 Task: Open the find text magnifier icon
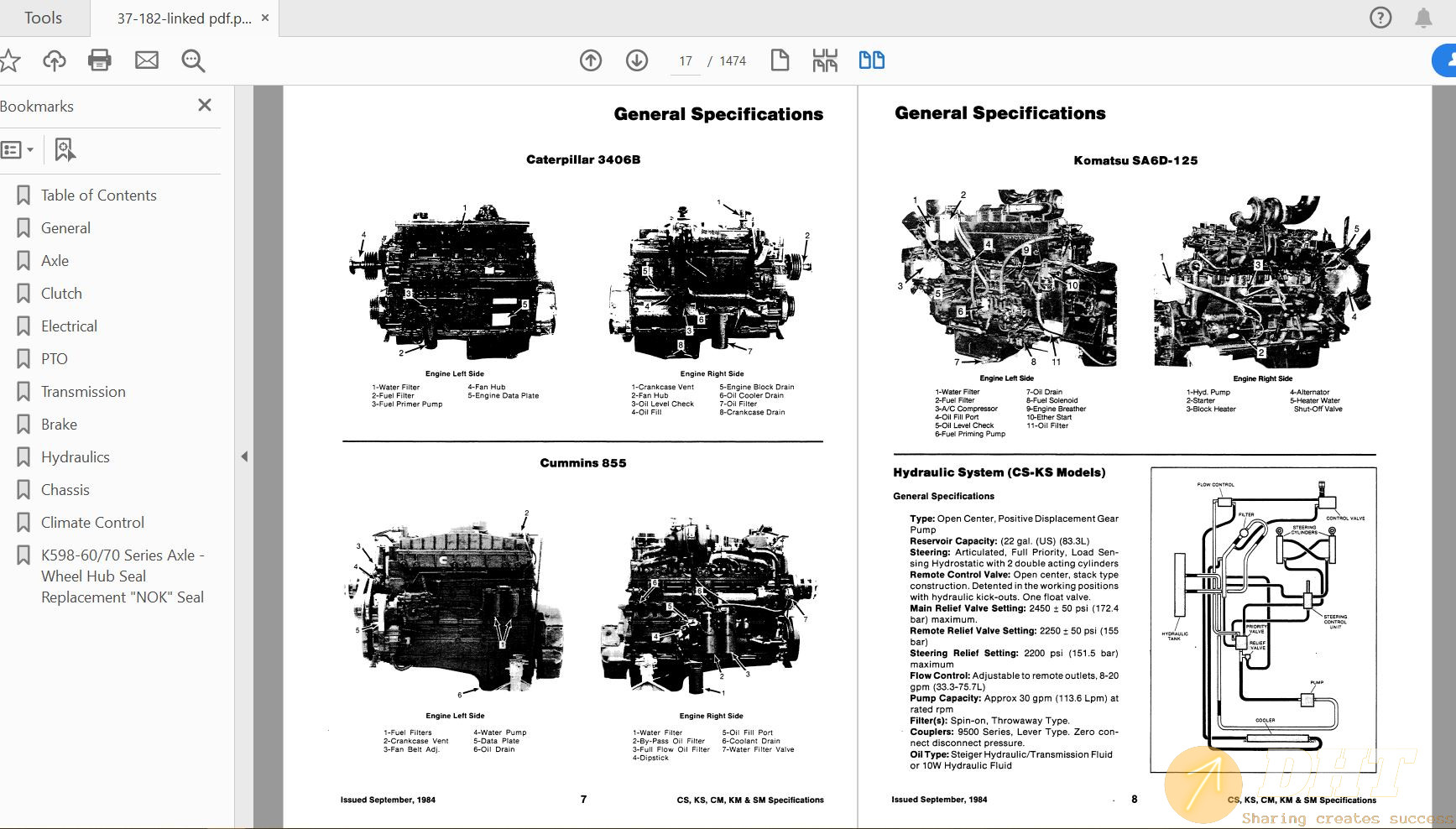coord(193,60)
